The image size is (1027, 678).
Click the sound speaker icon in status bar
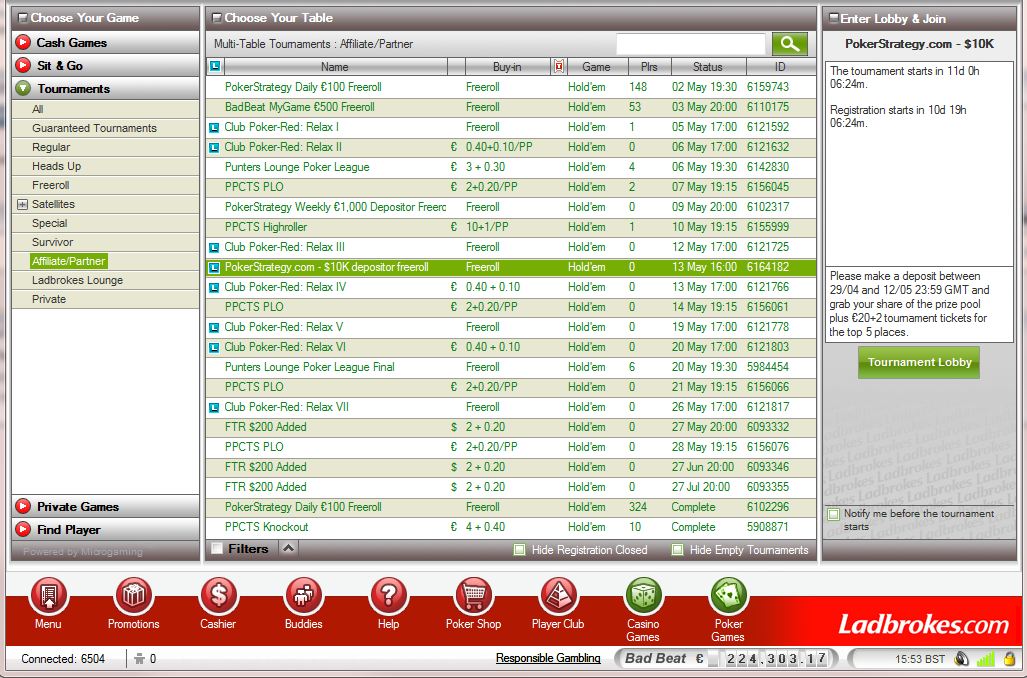[962, 658]
